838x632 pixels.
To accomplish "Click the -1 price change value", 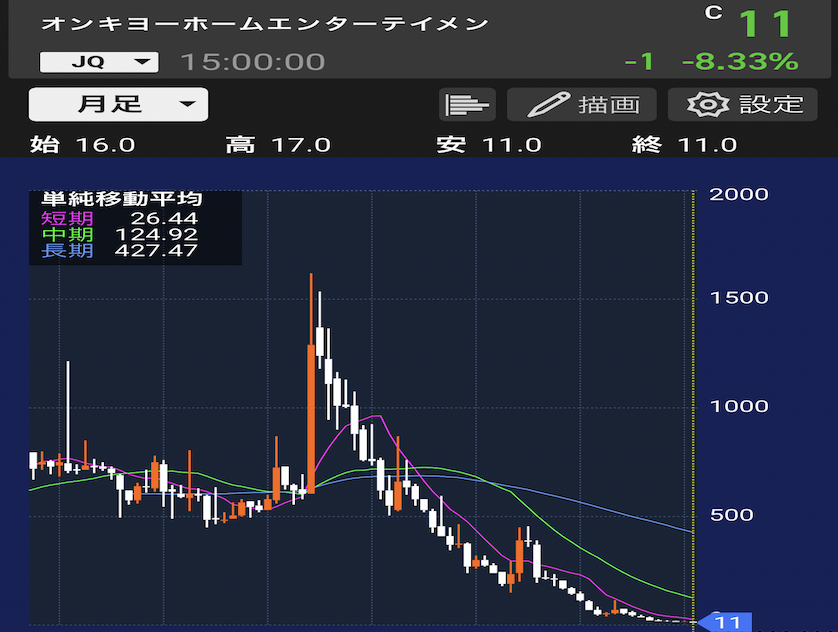I will pyautogui.click(x=639, y=62).
